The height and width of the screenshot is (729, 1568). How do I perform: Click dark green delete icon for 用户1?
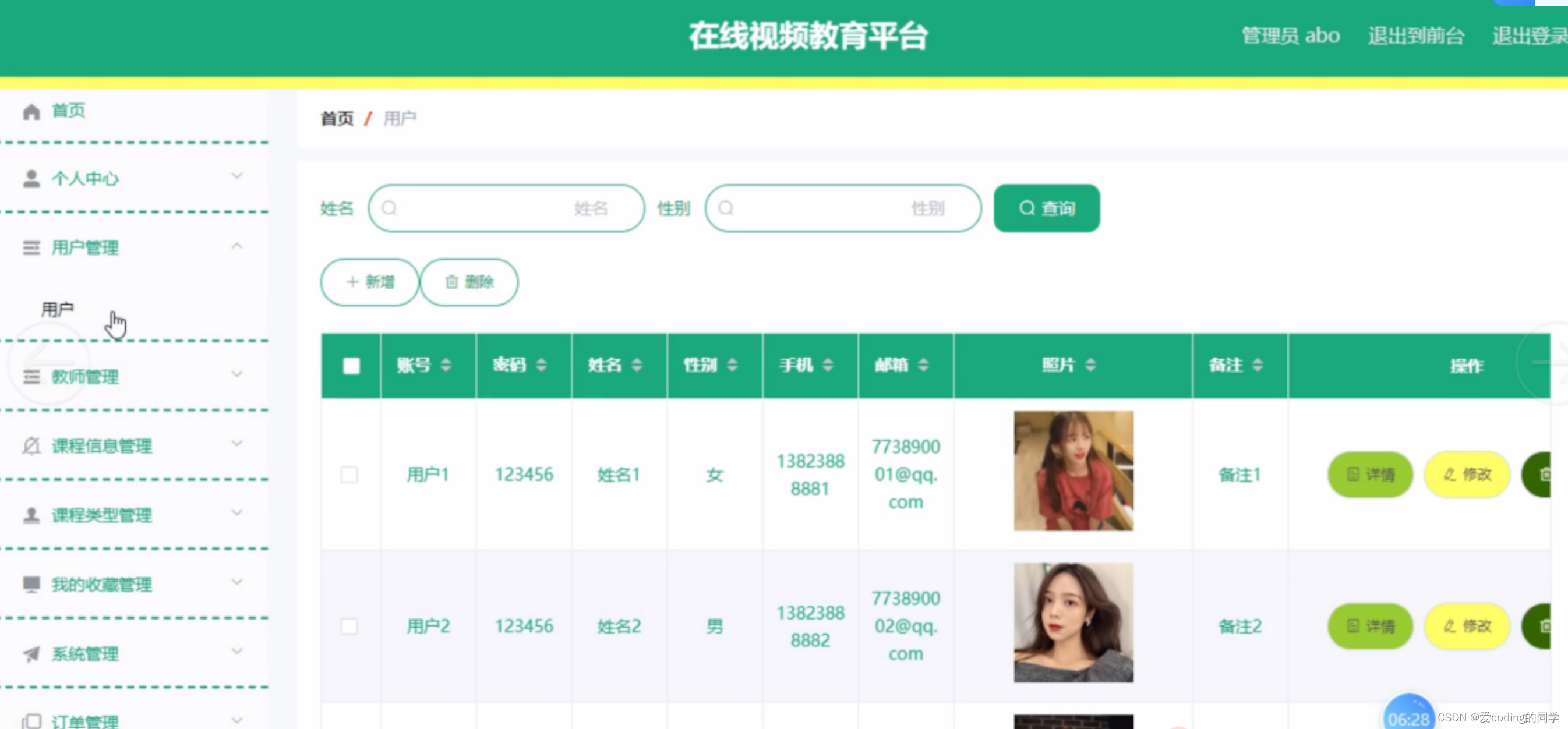(x=1537, y=474)
